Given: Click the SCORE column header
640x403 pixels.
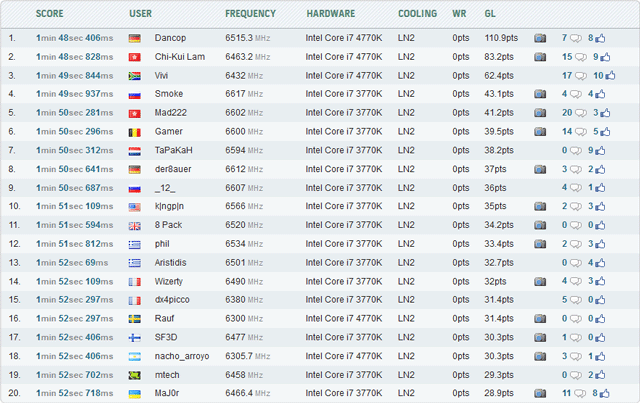Looking at the screenshot, I should pyautogui.click(x=50, y=14).
